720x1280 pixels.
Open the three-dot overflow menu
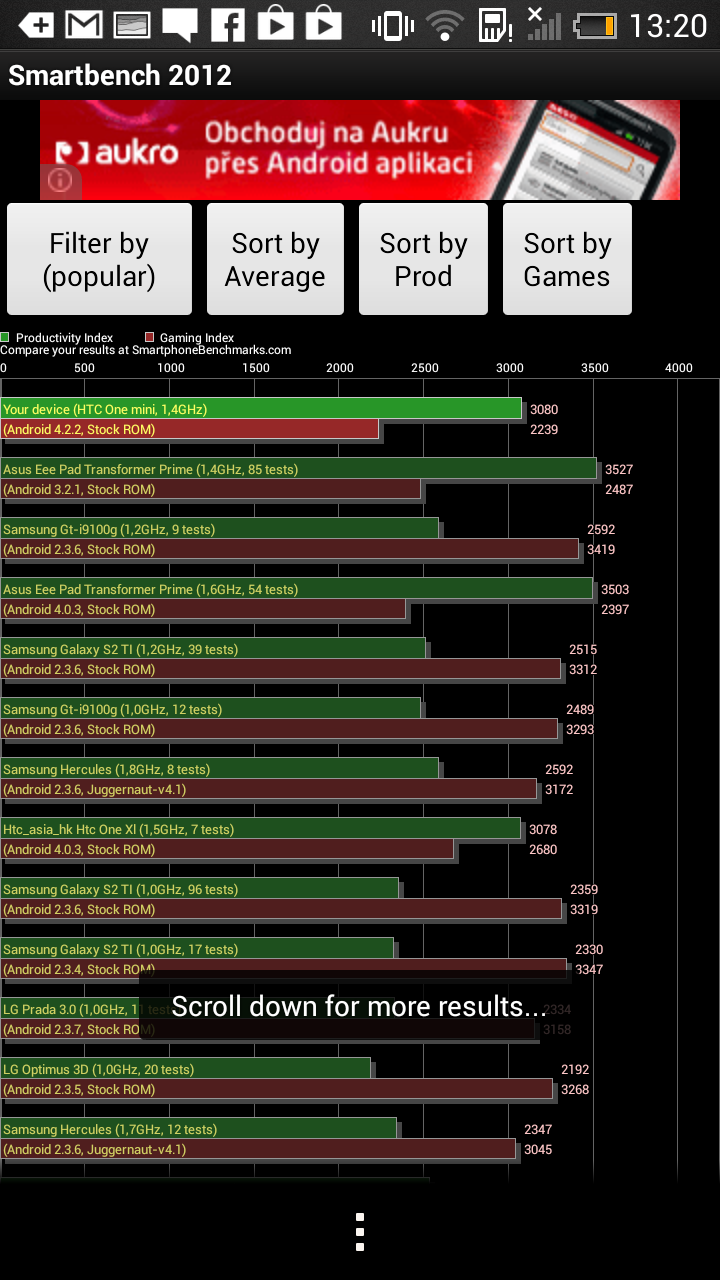pyautogui.click(x=360, y=1232)
